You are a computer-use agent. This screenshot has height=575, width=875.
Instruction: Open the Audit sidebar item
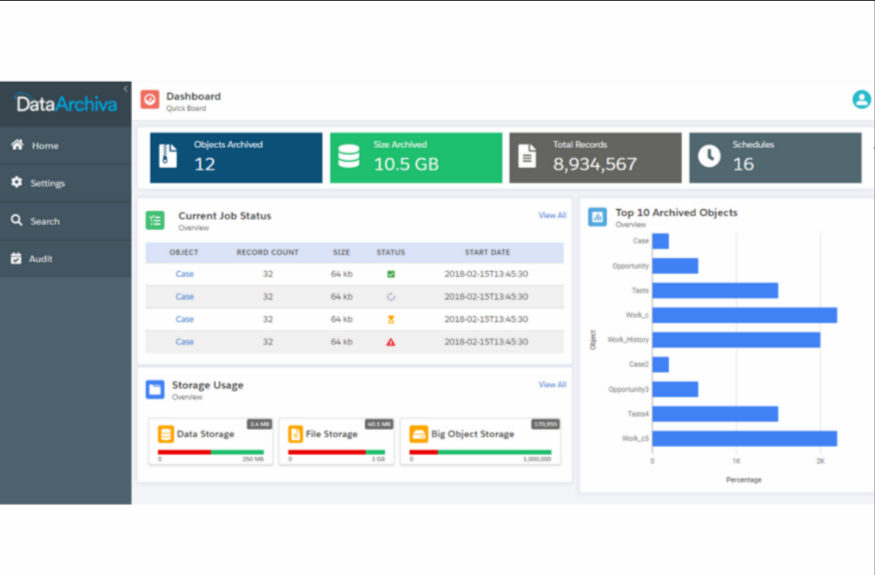coord(66,258)
